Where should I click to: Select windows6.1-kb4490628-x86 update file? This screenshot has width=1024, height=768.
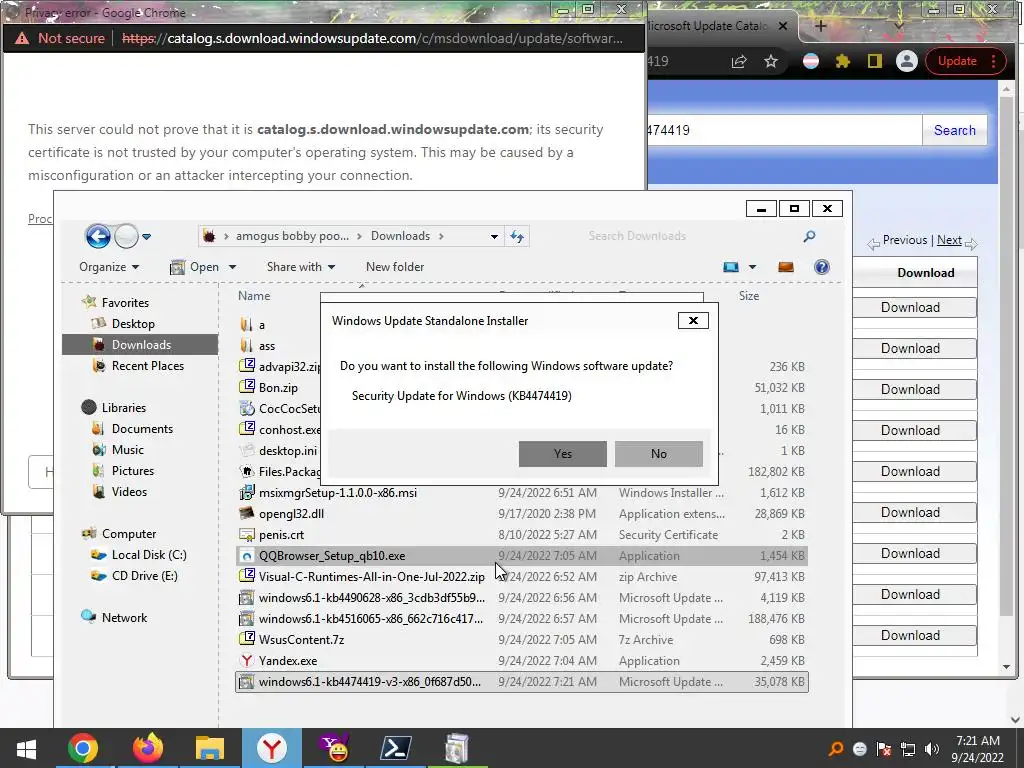[372, 598]
